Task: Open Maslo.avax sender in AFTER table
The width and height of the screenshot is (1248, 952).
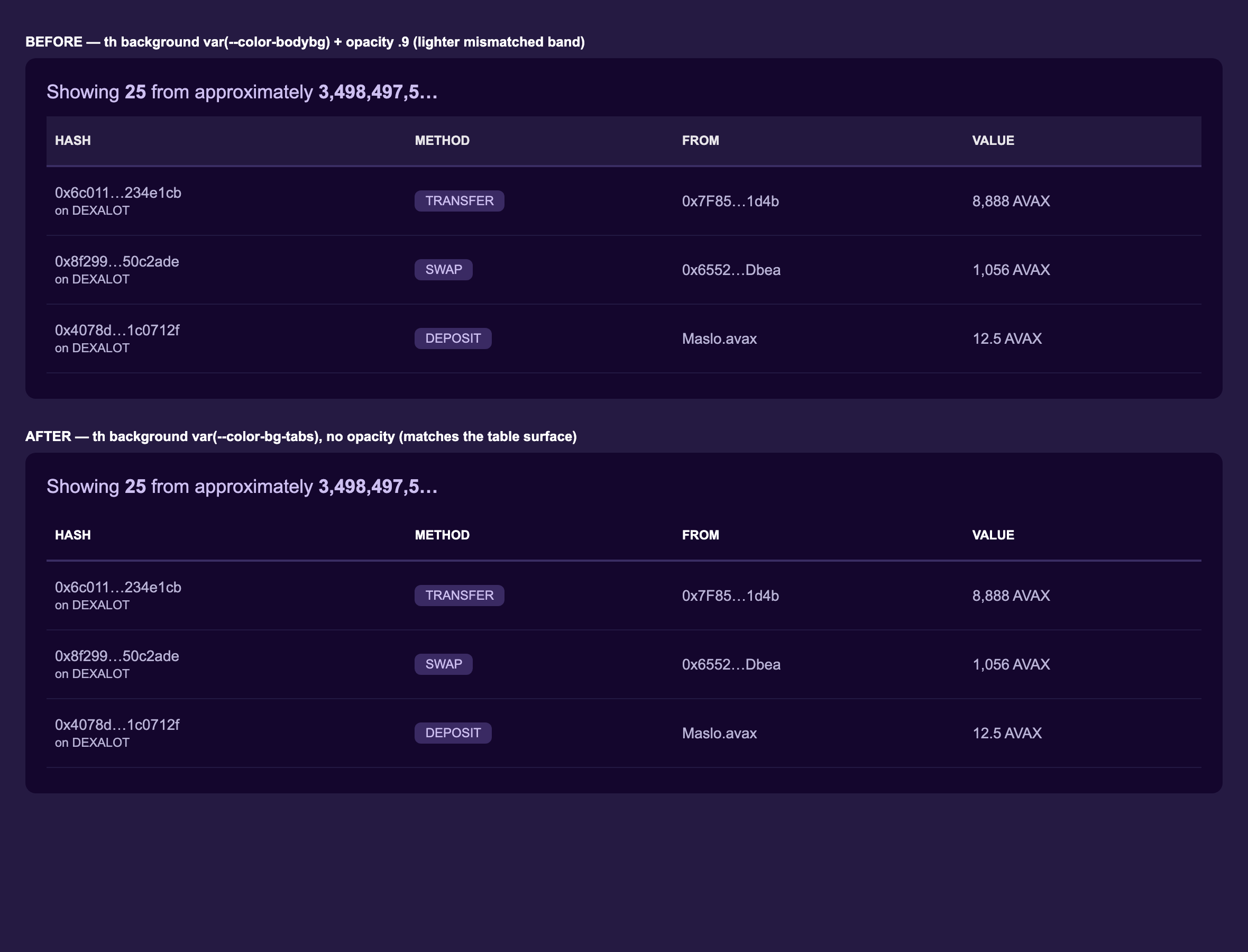Action: [719, 733]
